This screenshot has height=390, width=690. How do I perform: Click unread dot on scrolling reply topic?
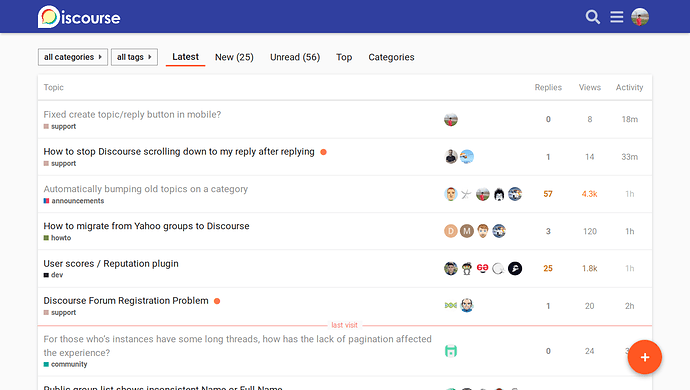point(323,152)
